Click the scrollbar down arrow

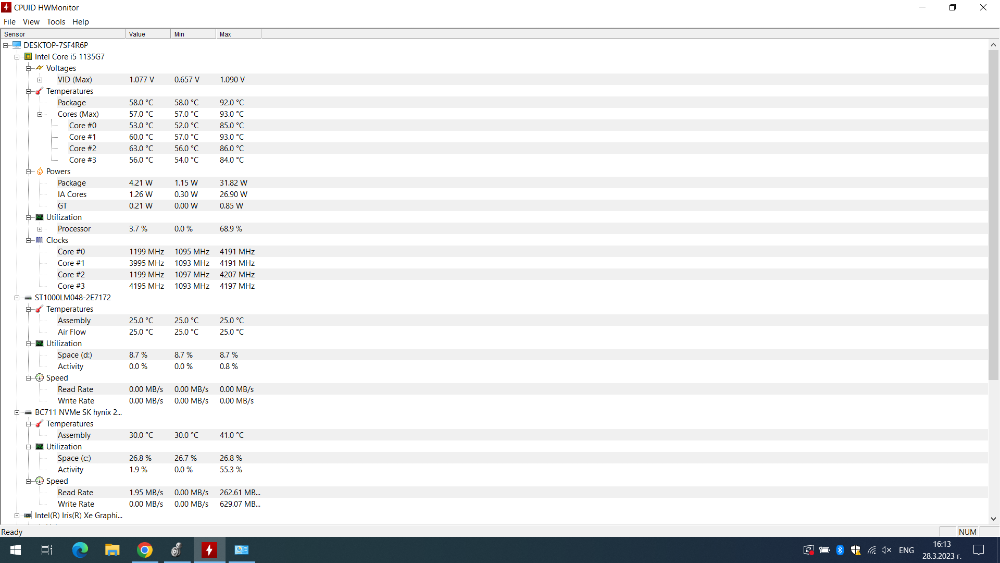(x=994, y=519)
